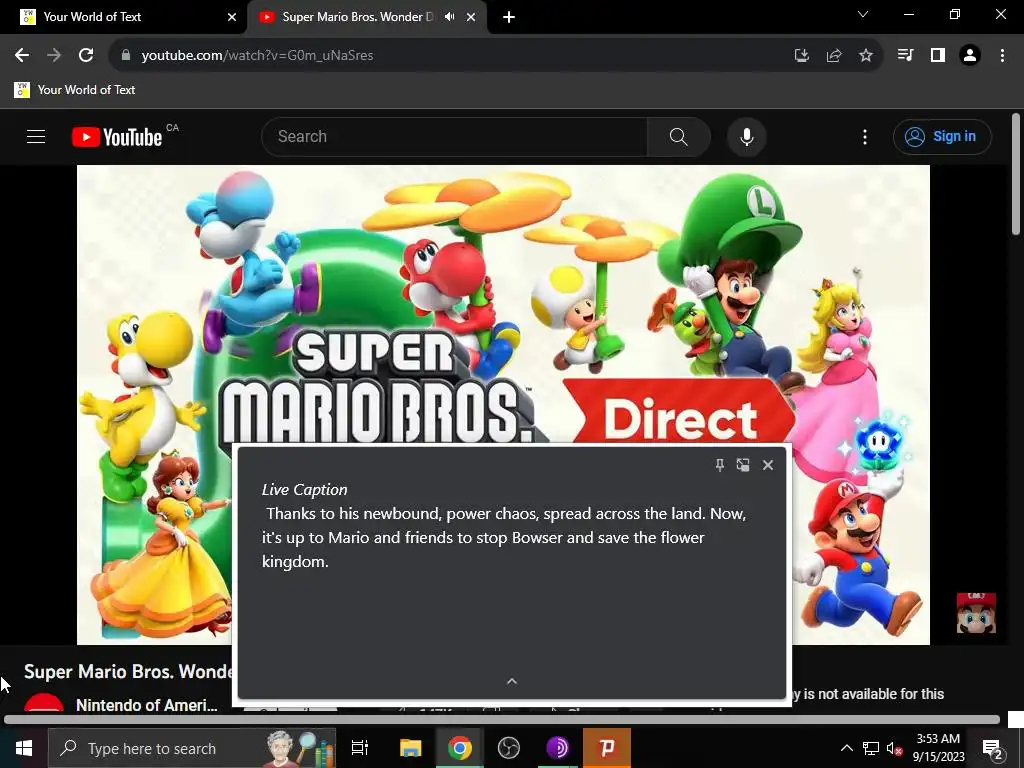Image resolution: width=1024 pixels, height=768 pixels.
Task: Open Tor Browser taskbar icon
Action: [x=558, y=748]
